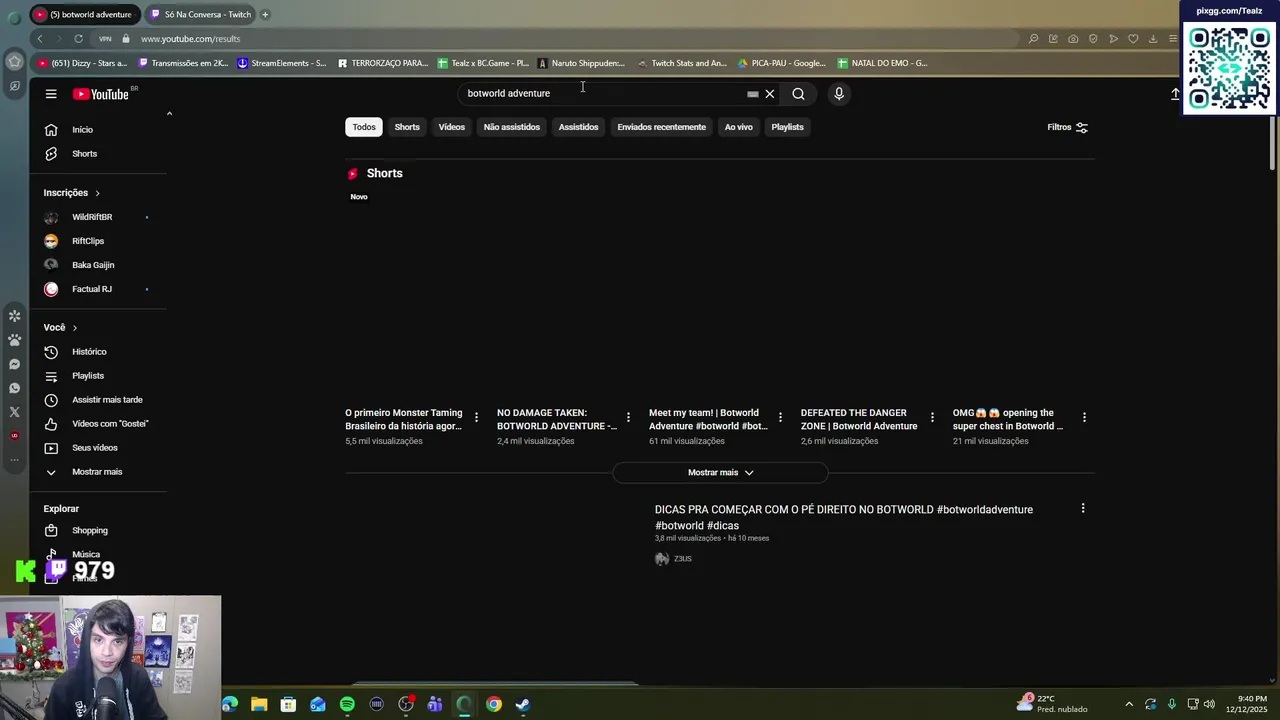
Task: Open Vídeos com "Gostei" list
Action: 98,424
